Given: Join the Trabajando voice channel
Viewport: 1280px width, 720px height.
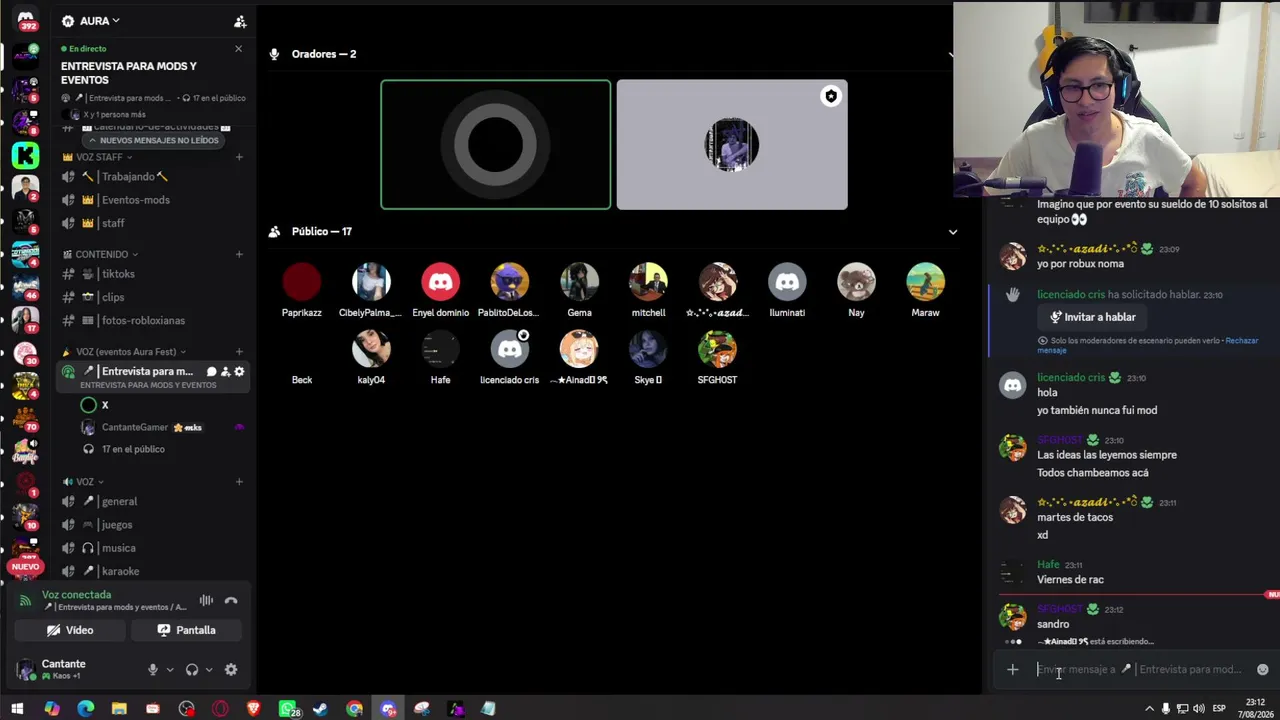Looking at the screenshot, I should tap(134, 177).
